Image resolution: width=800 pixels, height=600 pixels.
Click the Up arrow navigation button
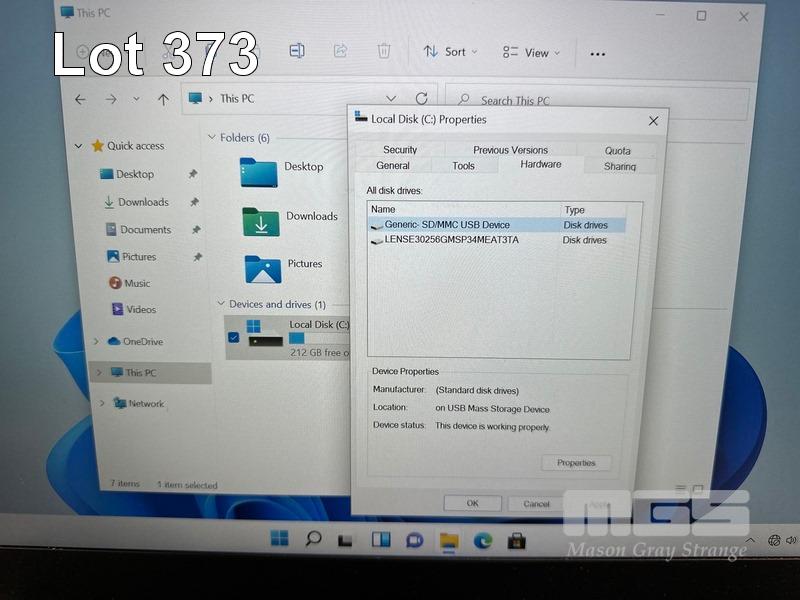[163, 99]
